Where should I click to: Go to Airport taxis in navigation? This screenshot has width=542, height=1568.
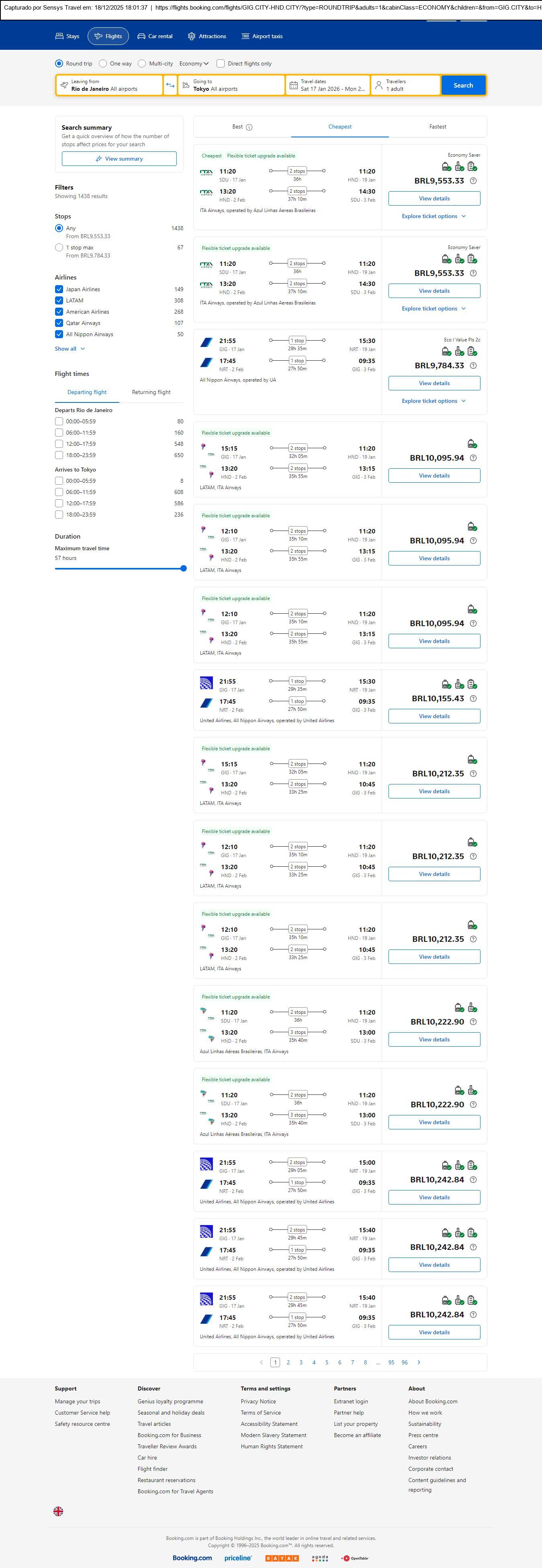click(262, 37)
